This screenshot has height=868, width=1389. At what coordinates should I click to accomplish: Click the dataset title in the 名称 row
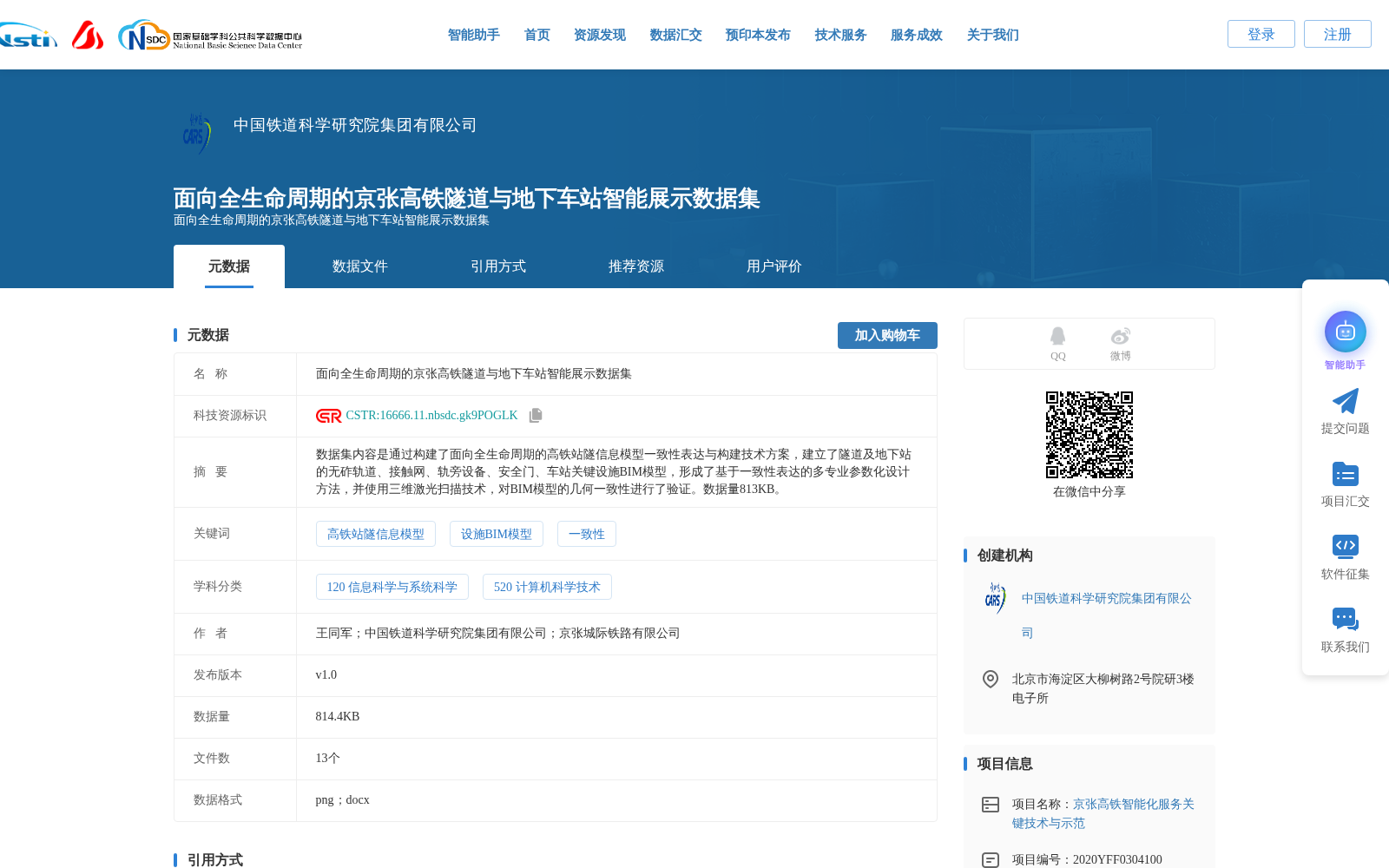coord(473,374)
